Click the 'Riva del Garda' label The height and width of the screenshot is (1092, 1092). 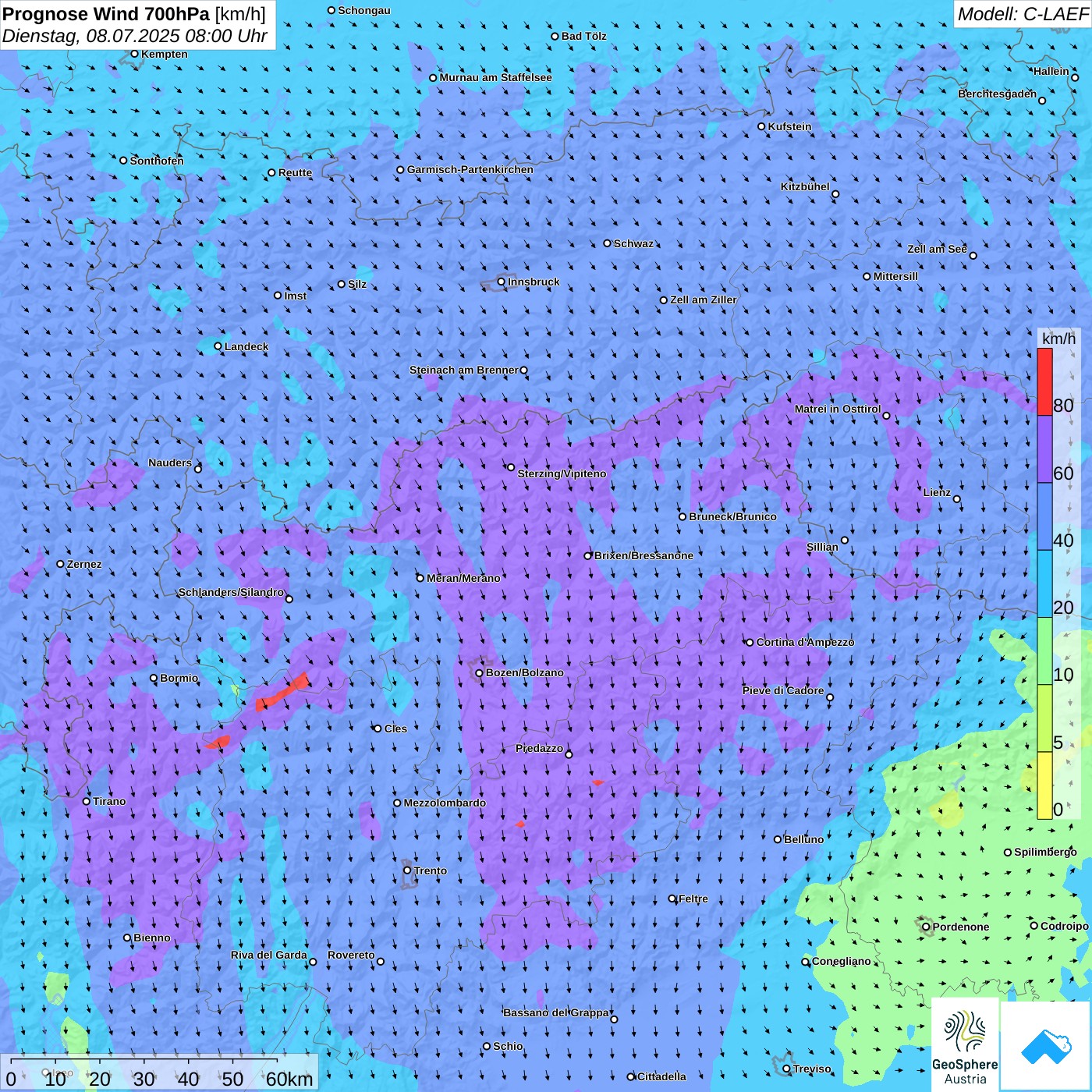coord(269,955)
